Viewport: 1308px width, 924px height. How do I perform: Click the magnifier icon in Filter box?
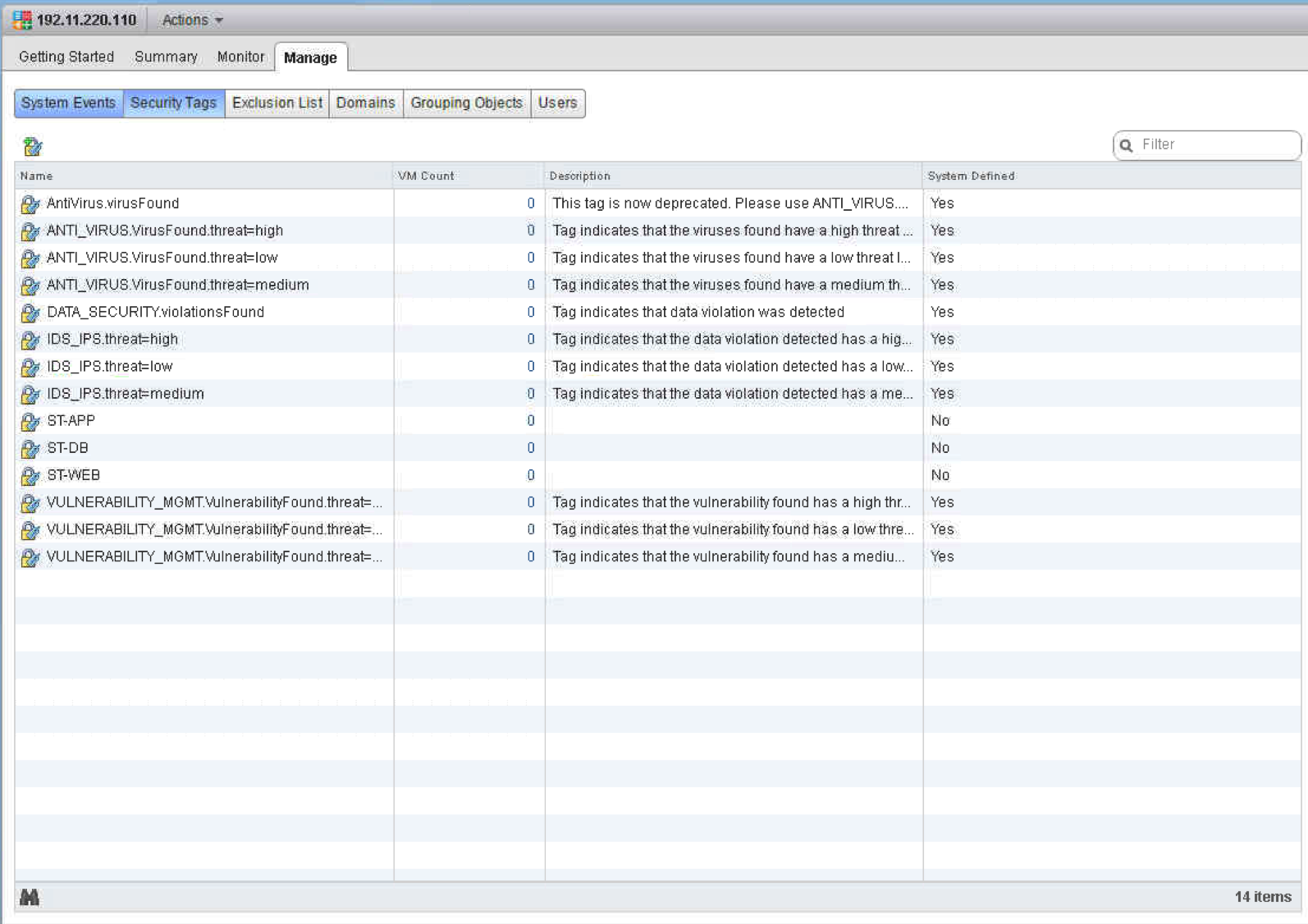1127,145
